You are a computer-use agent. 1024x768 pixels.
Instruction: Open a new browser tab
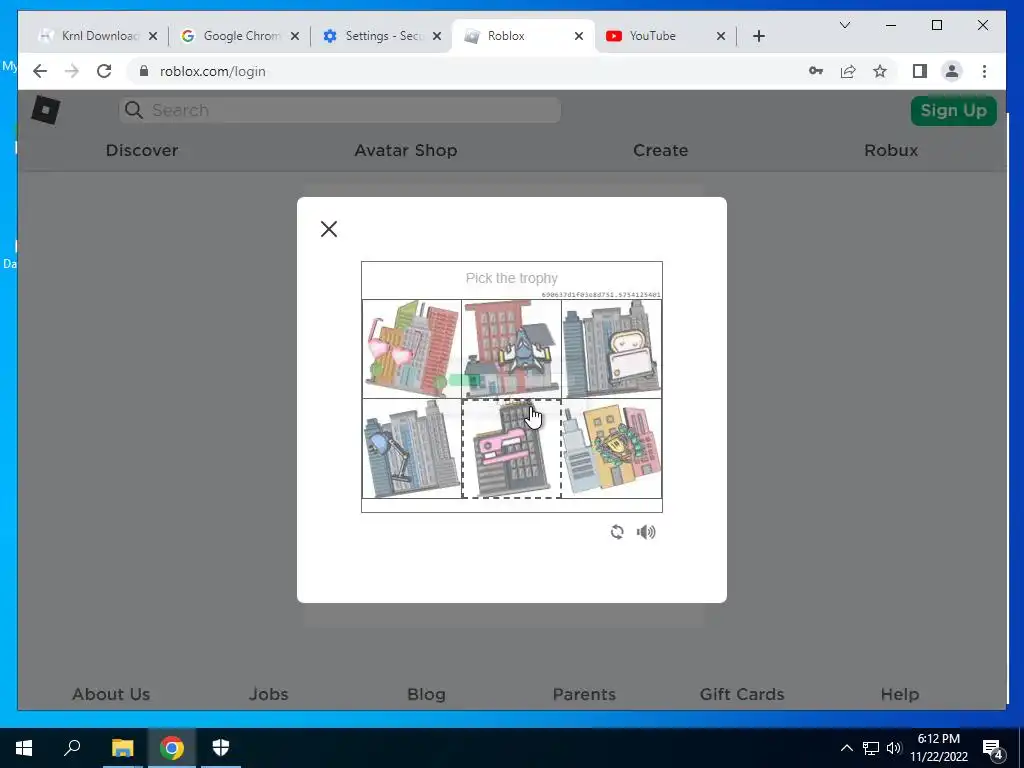pyautogui.click(x=758, y=36)
